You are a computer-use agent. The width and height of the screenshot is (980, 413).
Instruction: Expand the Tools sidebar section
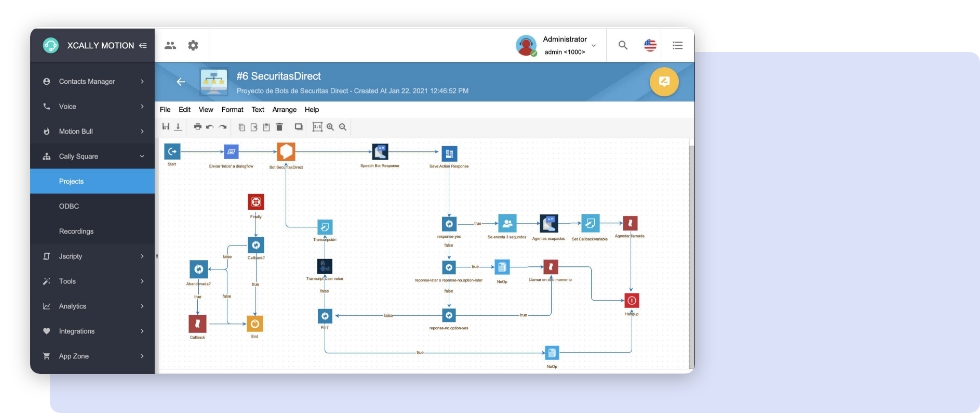coord(92,281)
